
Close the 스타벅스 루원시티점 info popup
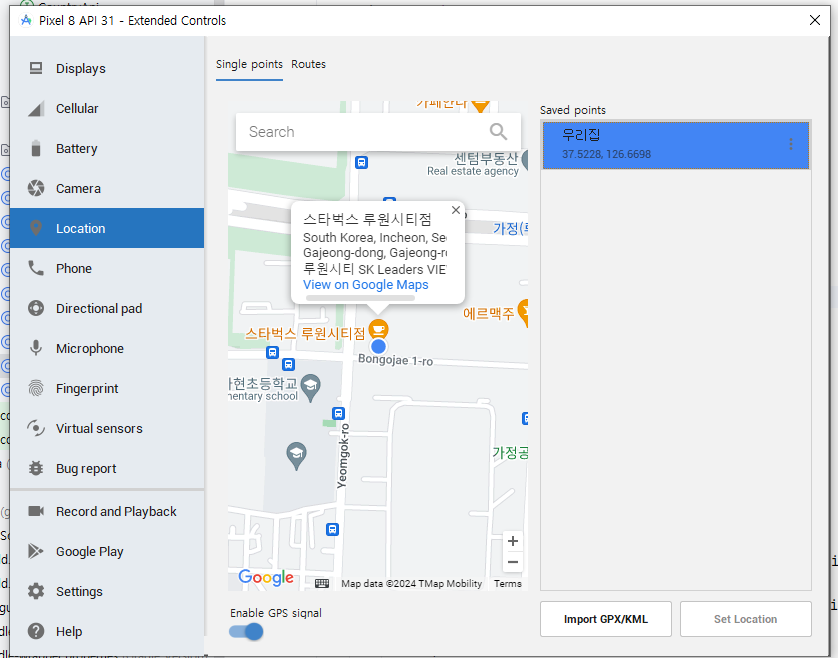tap(456, 210)
